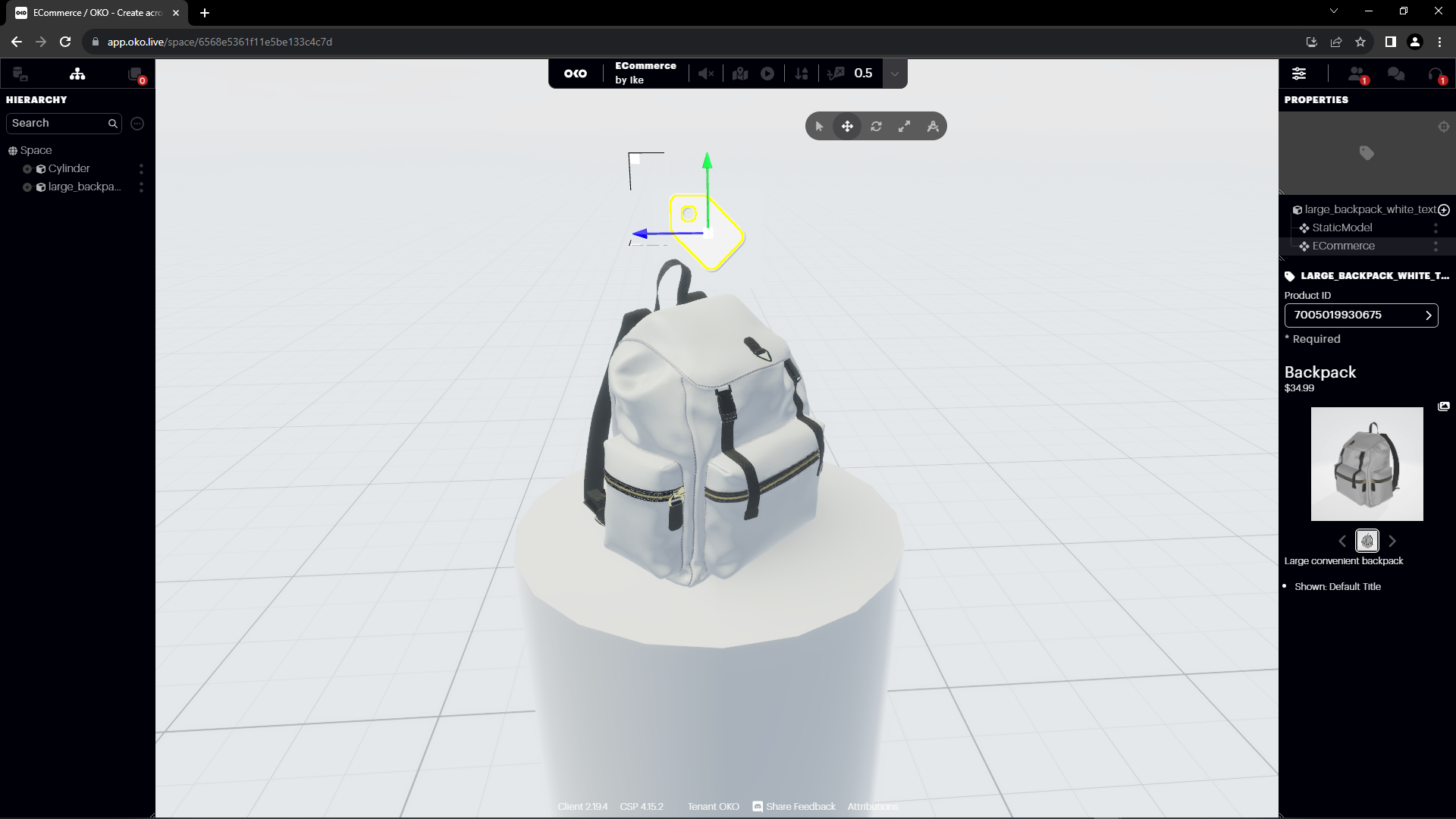The image size is (1456, 819).
Task: Open the map location icon
Action: 740,74
